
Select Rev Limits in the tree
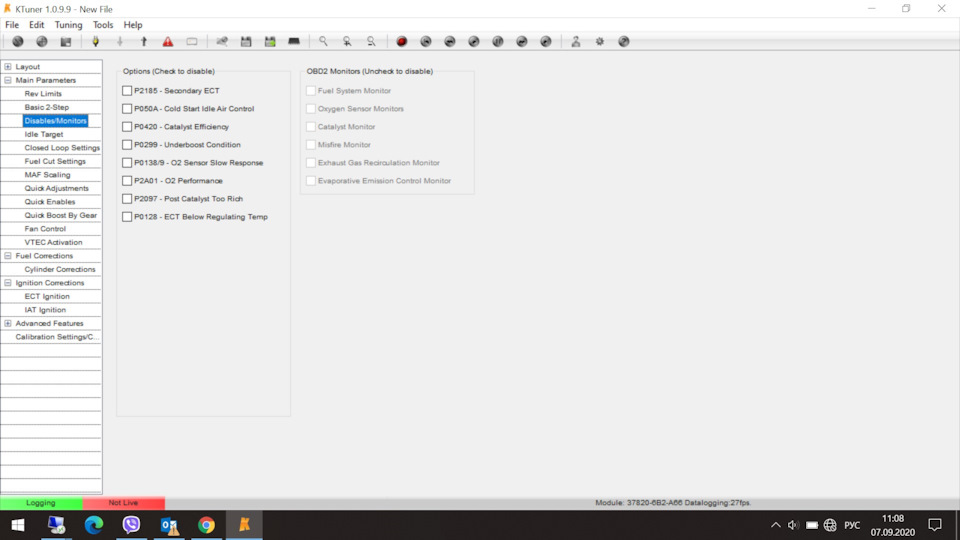pos(43,94)
